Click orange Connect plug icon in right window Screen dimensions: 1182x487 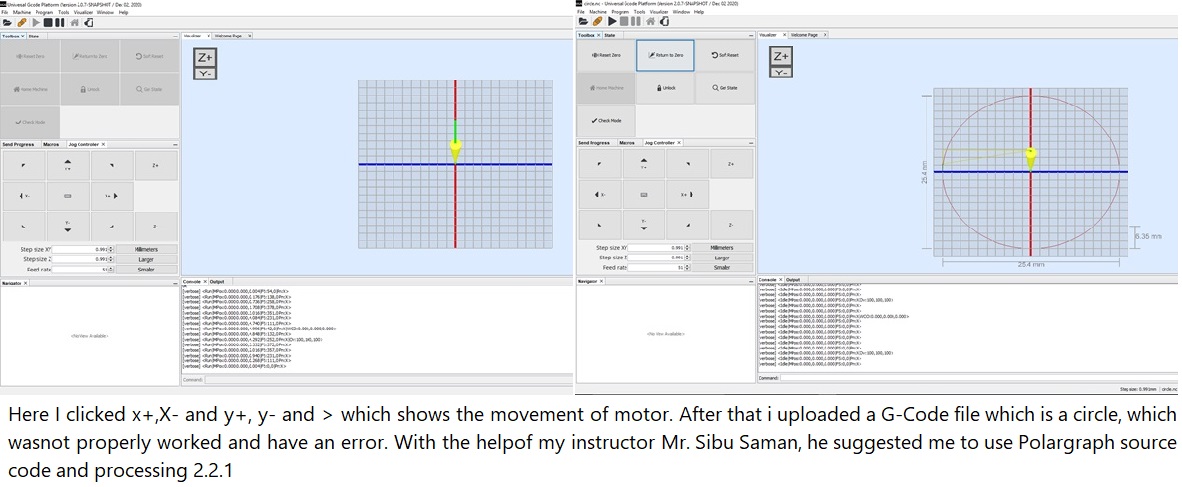click(x=597, y=21)
